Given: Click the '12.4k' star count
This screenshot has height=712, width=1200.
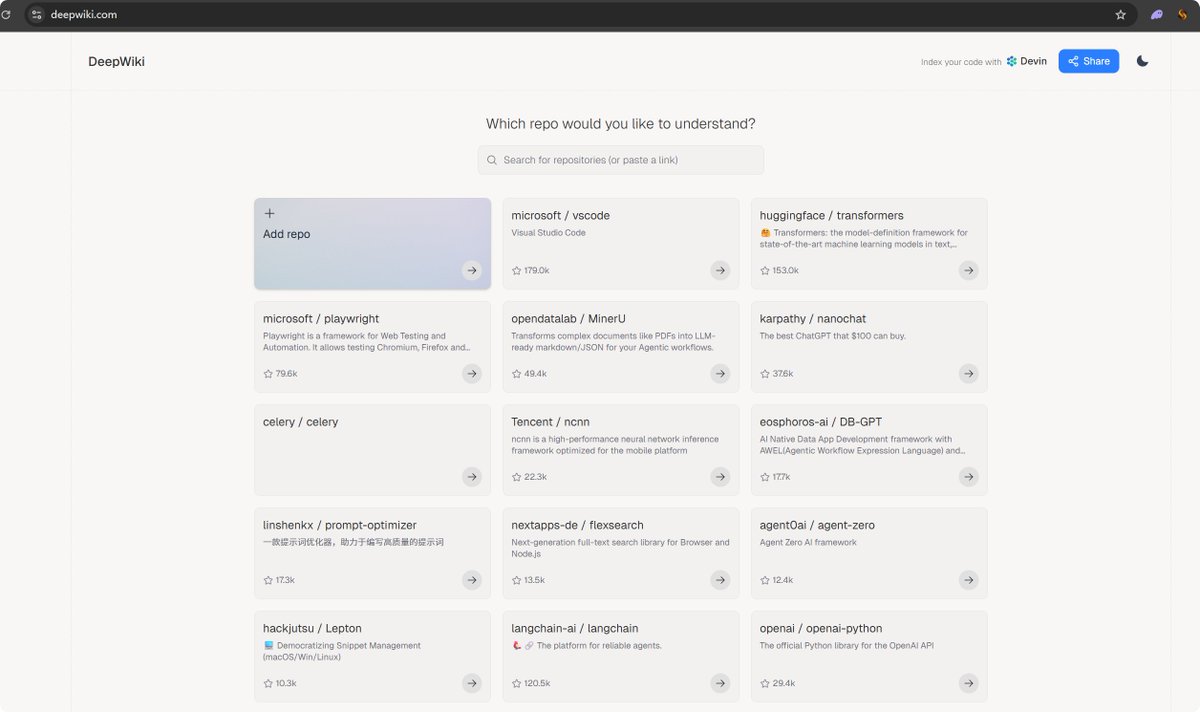Looking at the screenshot, I should (x=783, y=580).
